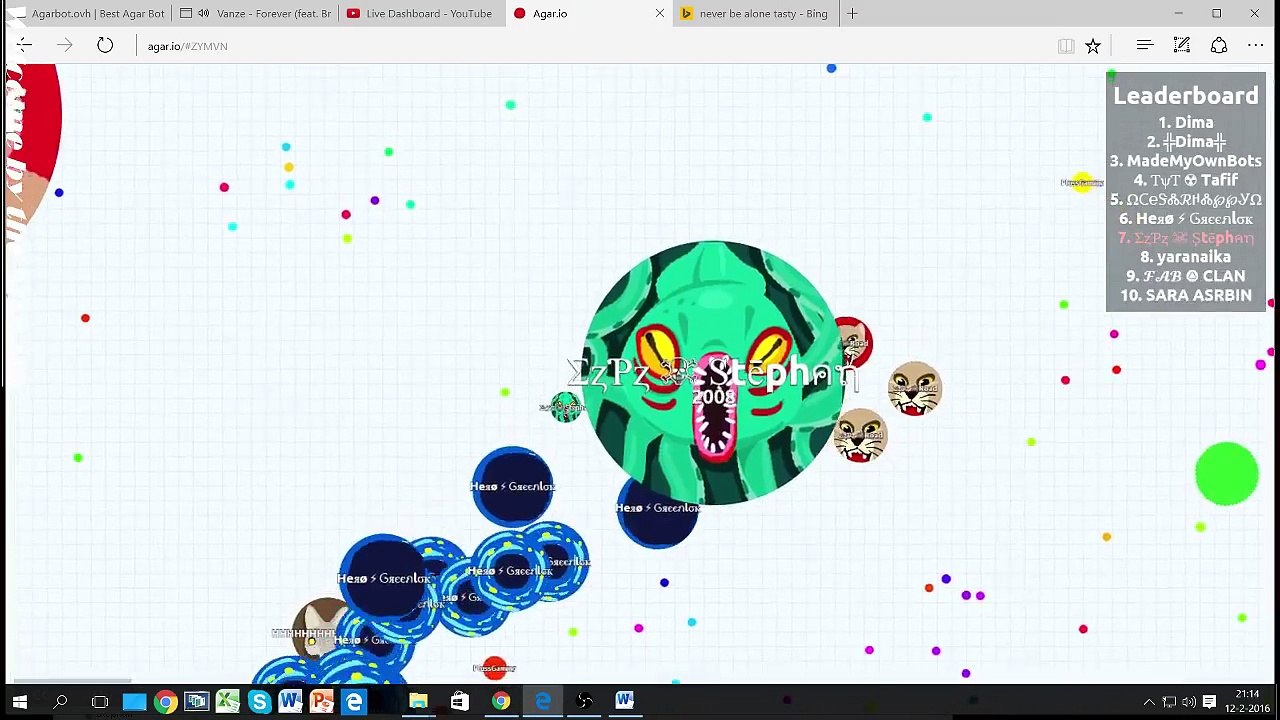Launch Excel from the taskbar
Image resolution: width=1280 pixels, height=720 pixels.
pyautogui.click(x=228, y=702)
